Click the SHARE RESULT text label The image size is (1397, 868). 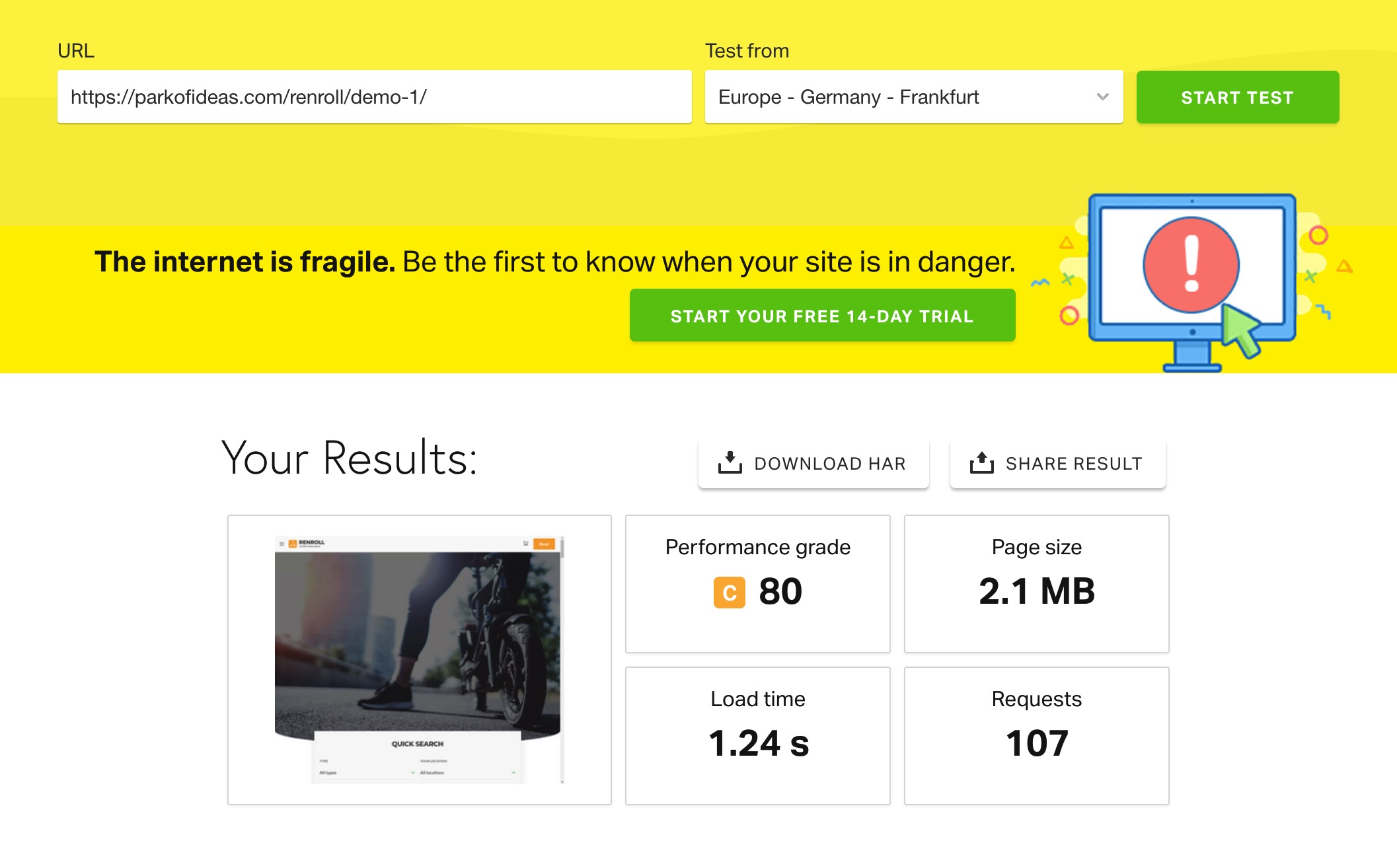(1074, 464)
